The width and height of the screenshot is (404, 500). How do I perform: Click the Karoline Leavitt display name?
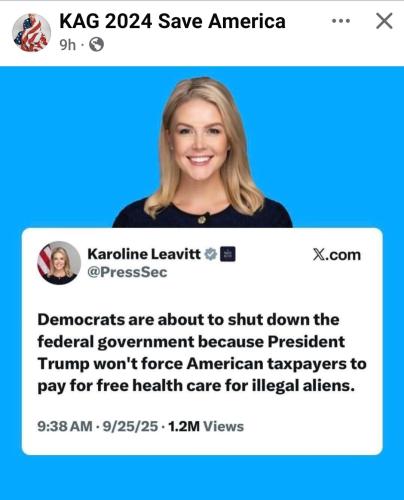point(144,254)
